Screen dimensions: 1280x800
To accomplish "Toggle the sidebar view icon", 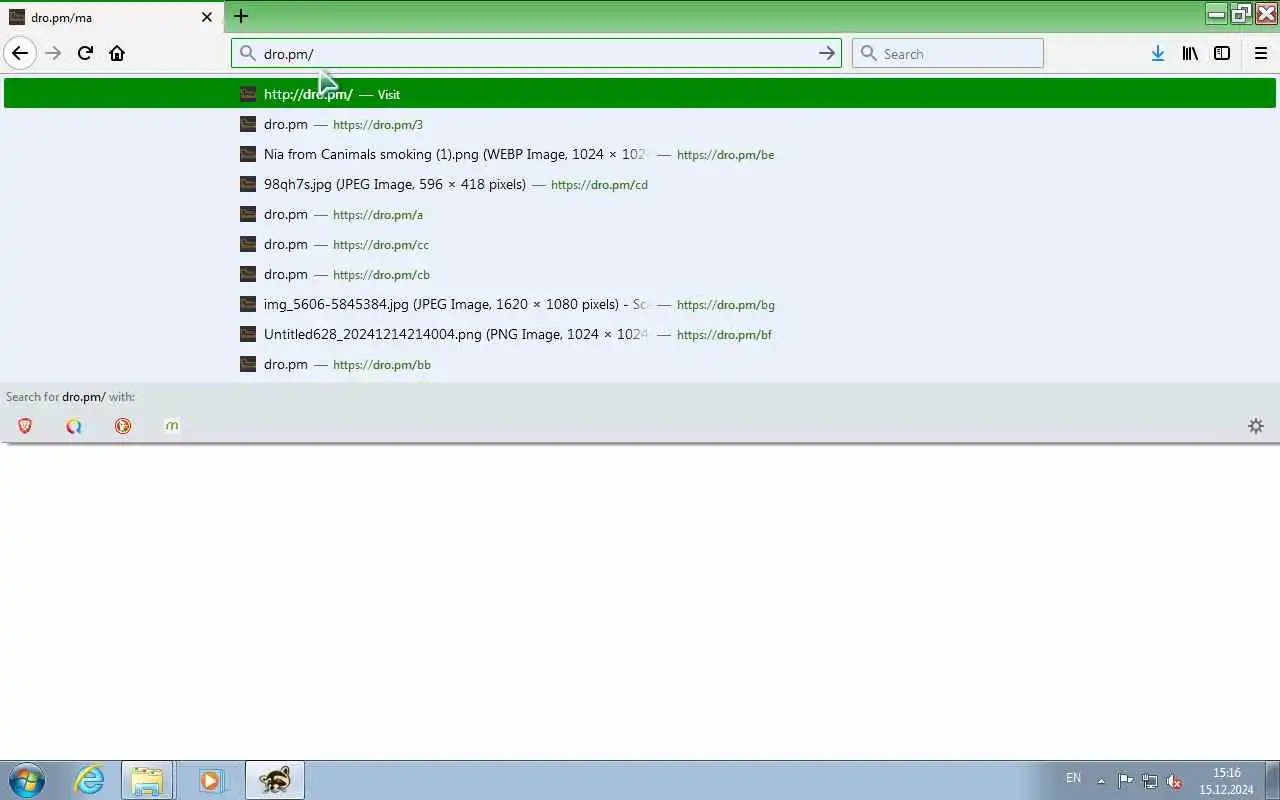I will point(1222,53).
